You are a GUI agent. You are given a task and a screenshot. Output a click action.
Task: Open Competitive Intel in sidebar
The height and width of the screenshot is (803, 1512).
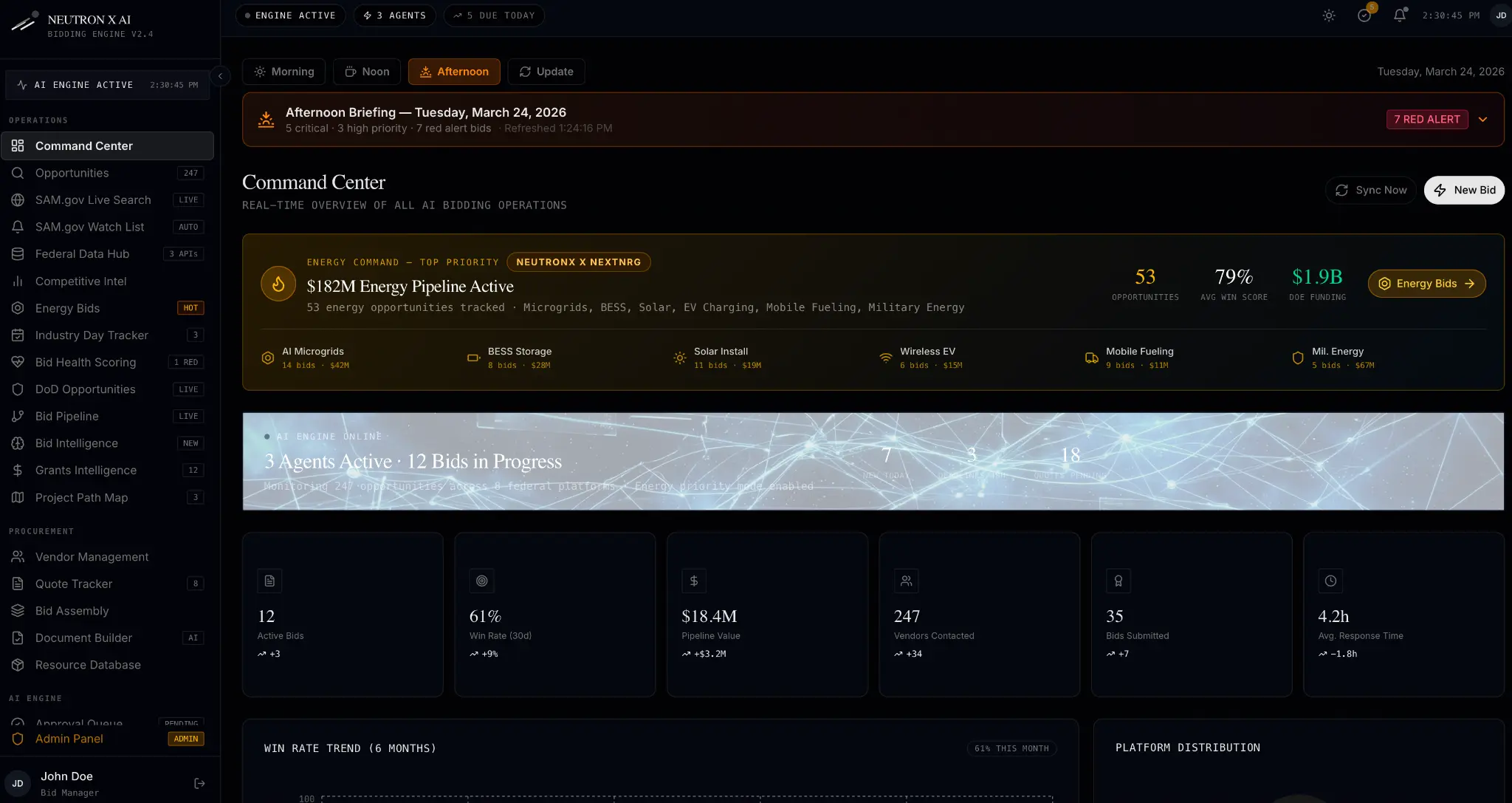[x=80, y=281]
